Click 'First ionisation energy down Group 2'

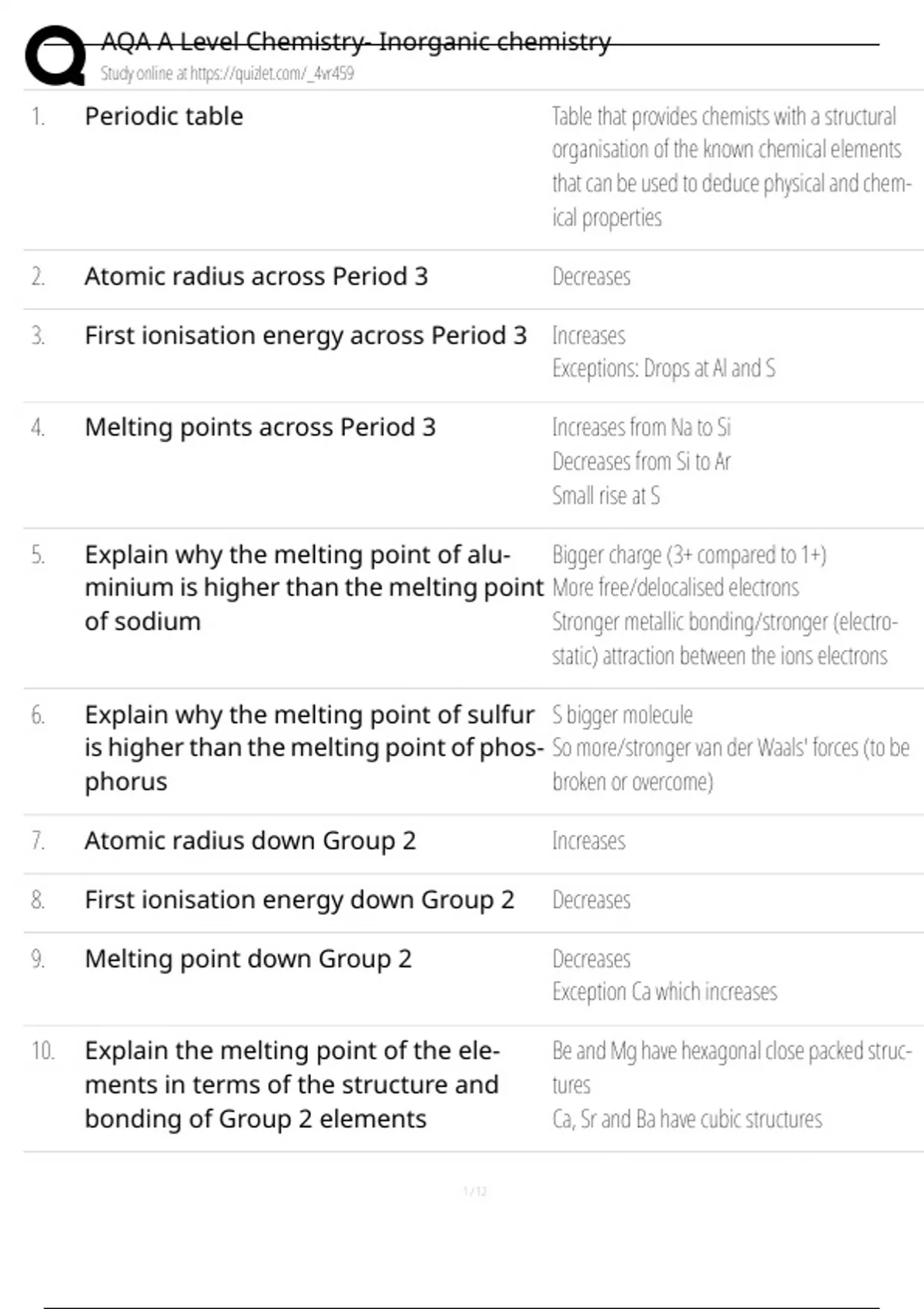(299, 900)
